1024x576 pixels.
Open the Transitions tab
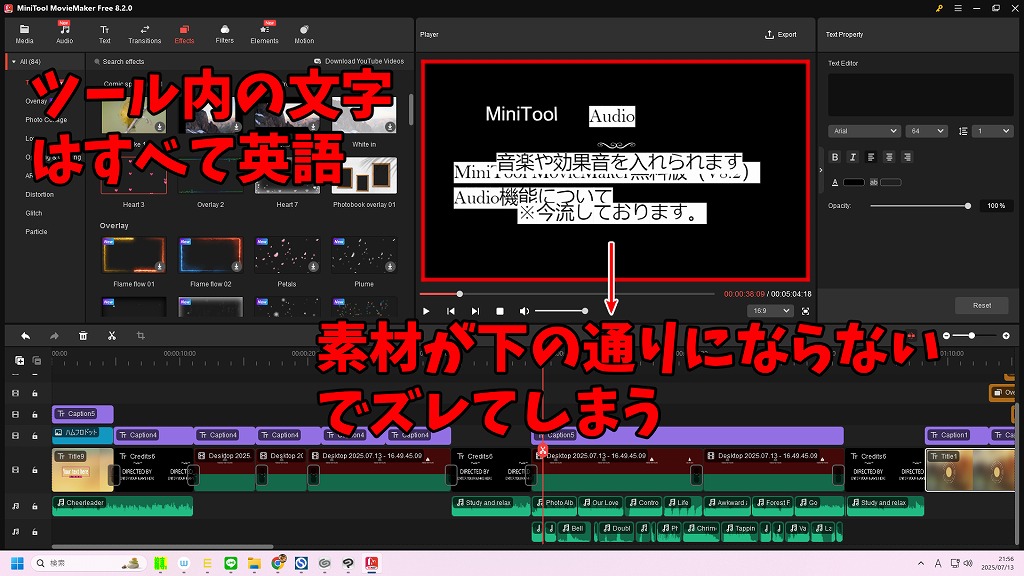pyautogui.click(x=144, y=35)
